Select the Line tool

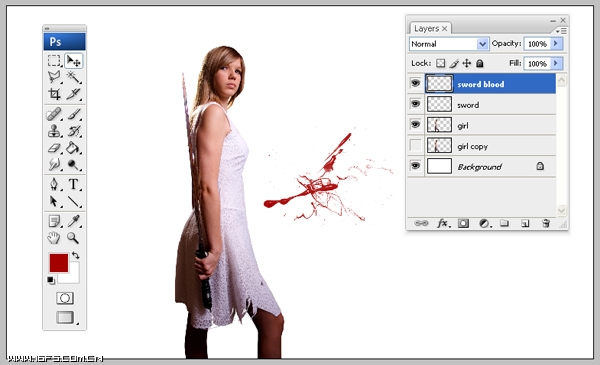point(73,201)
